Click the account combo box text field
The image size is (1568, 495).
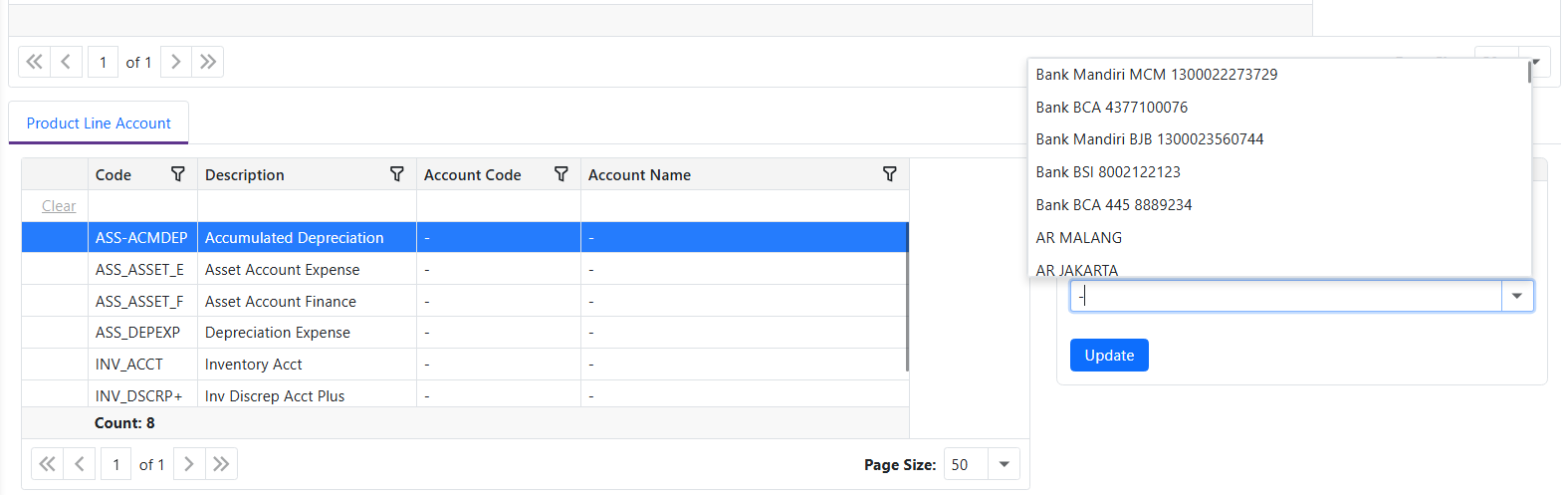(1285, 296)
